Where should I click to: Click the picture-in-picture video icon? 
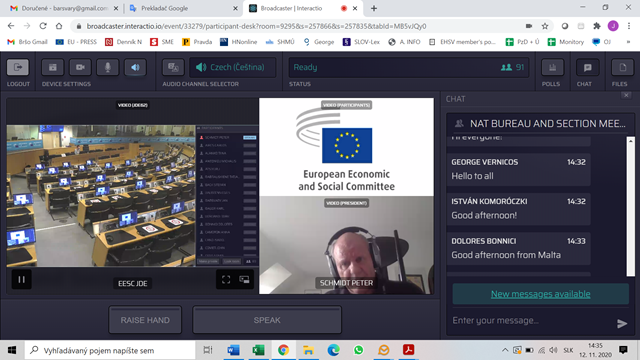(244, 280)
